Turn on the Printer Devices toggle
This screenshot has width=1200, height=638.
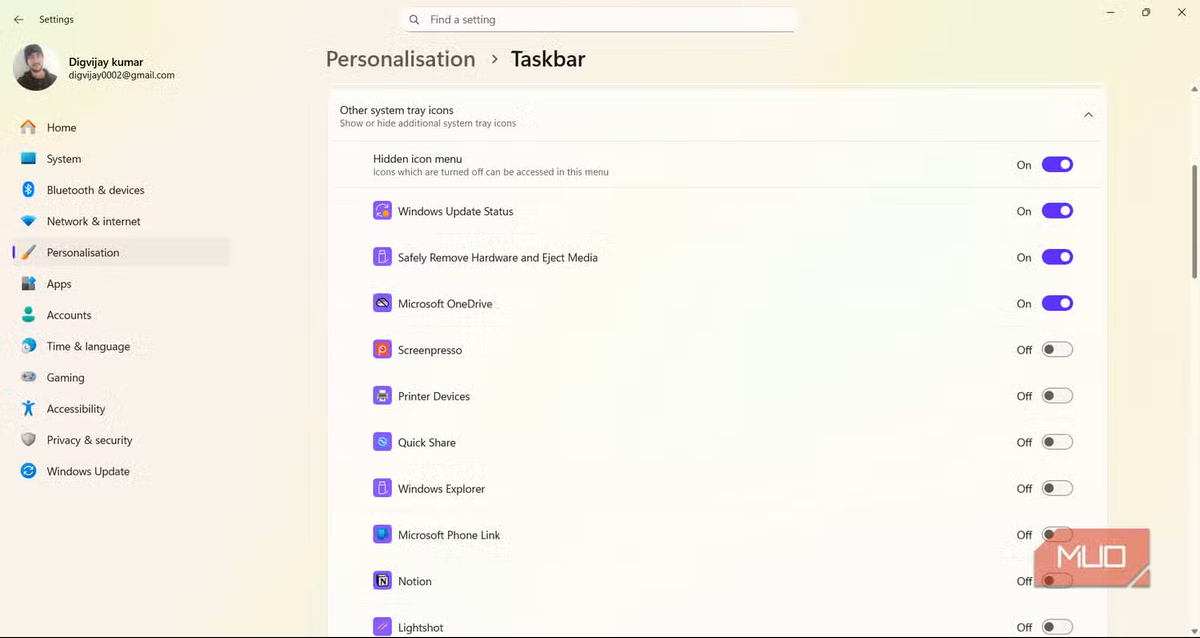[x=1057, y=396]
